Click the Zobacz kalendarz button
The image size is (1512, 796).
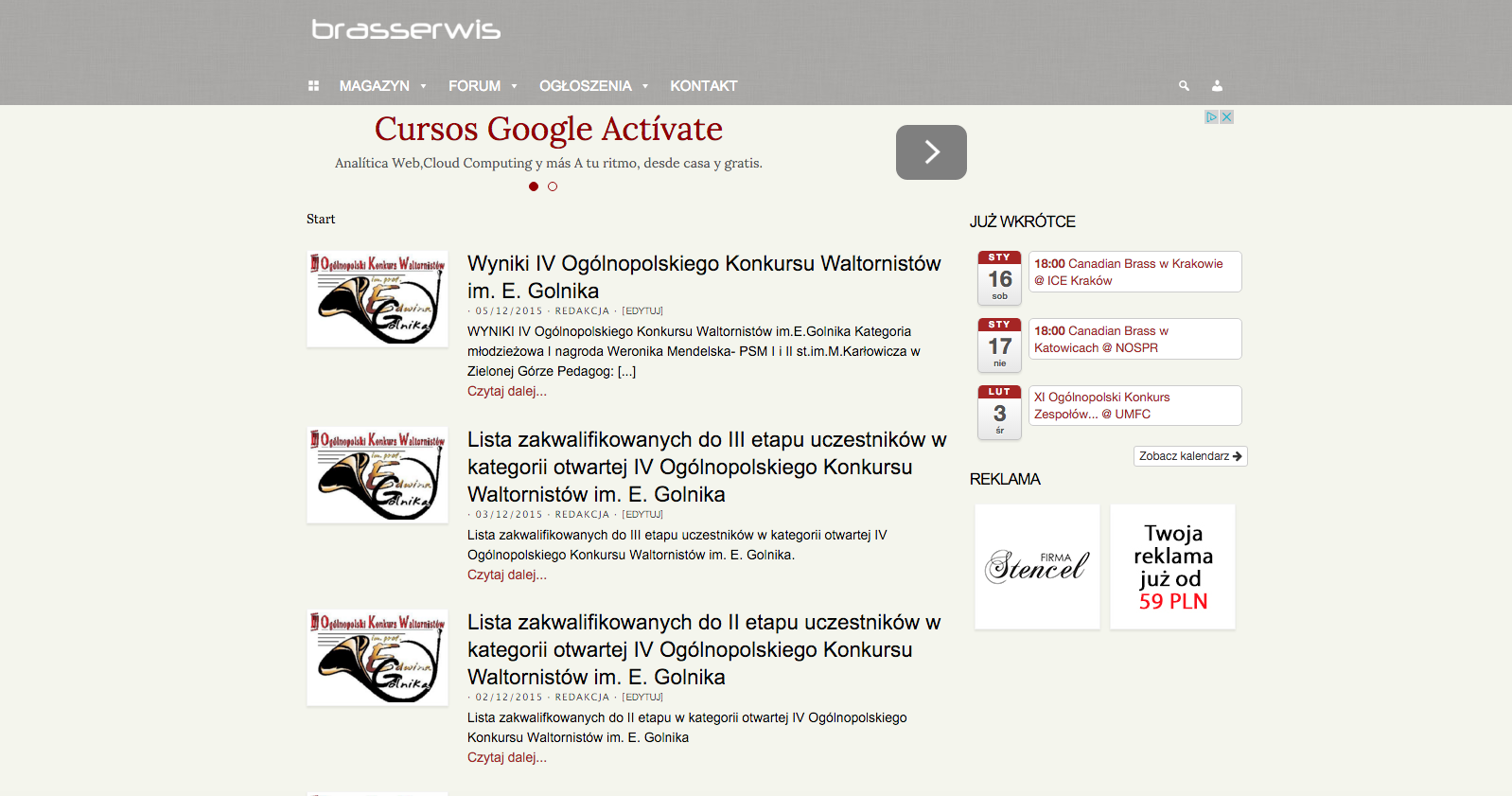[x=1190, y=456]
